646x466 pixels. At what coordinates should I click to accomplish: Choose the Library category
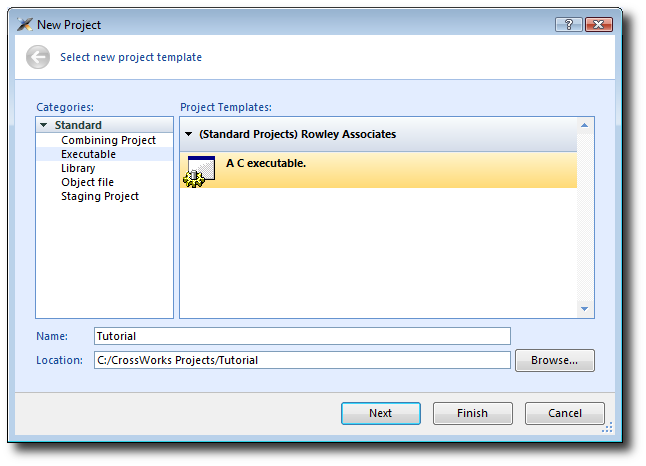coord(78,168)
